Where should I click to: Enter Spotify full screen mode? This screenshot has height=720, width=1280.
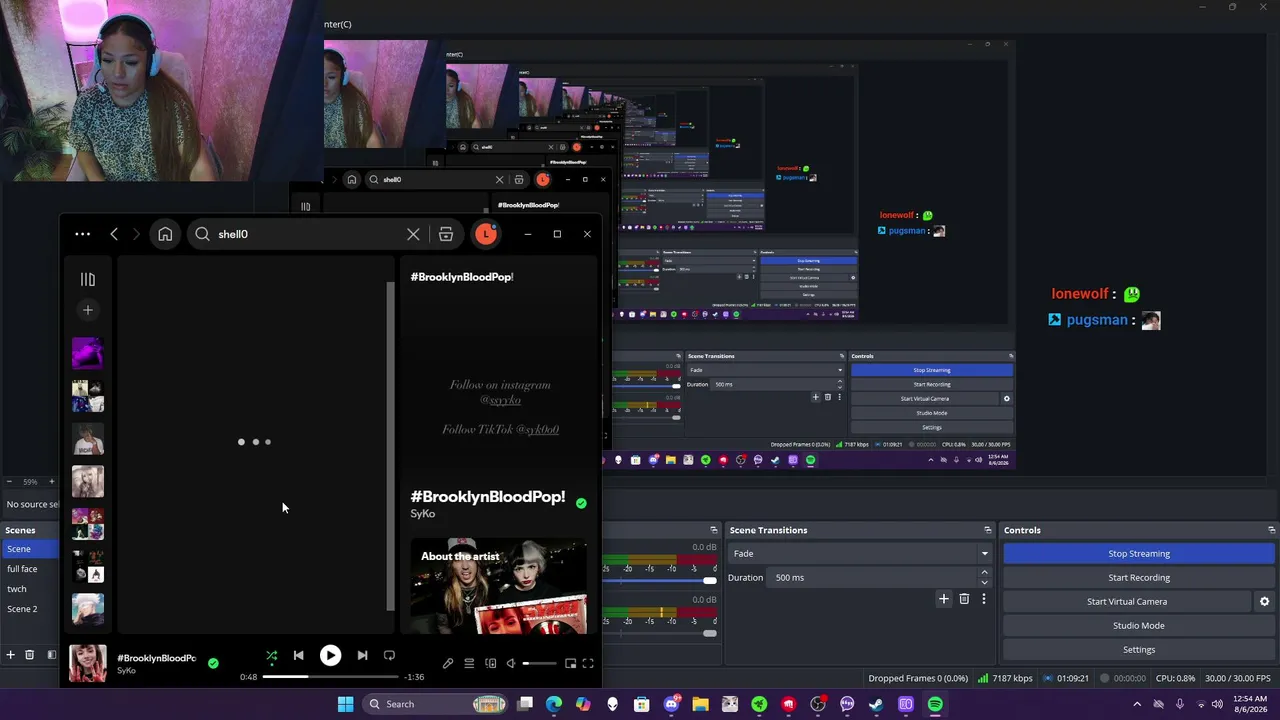pos(588,663)
